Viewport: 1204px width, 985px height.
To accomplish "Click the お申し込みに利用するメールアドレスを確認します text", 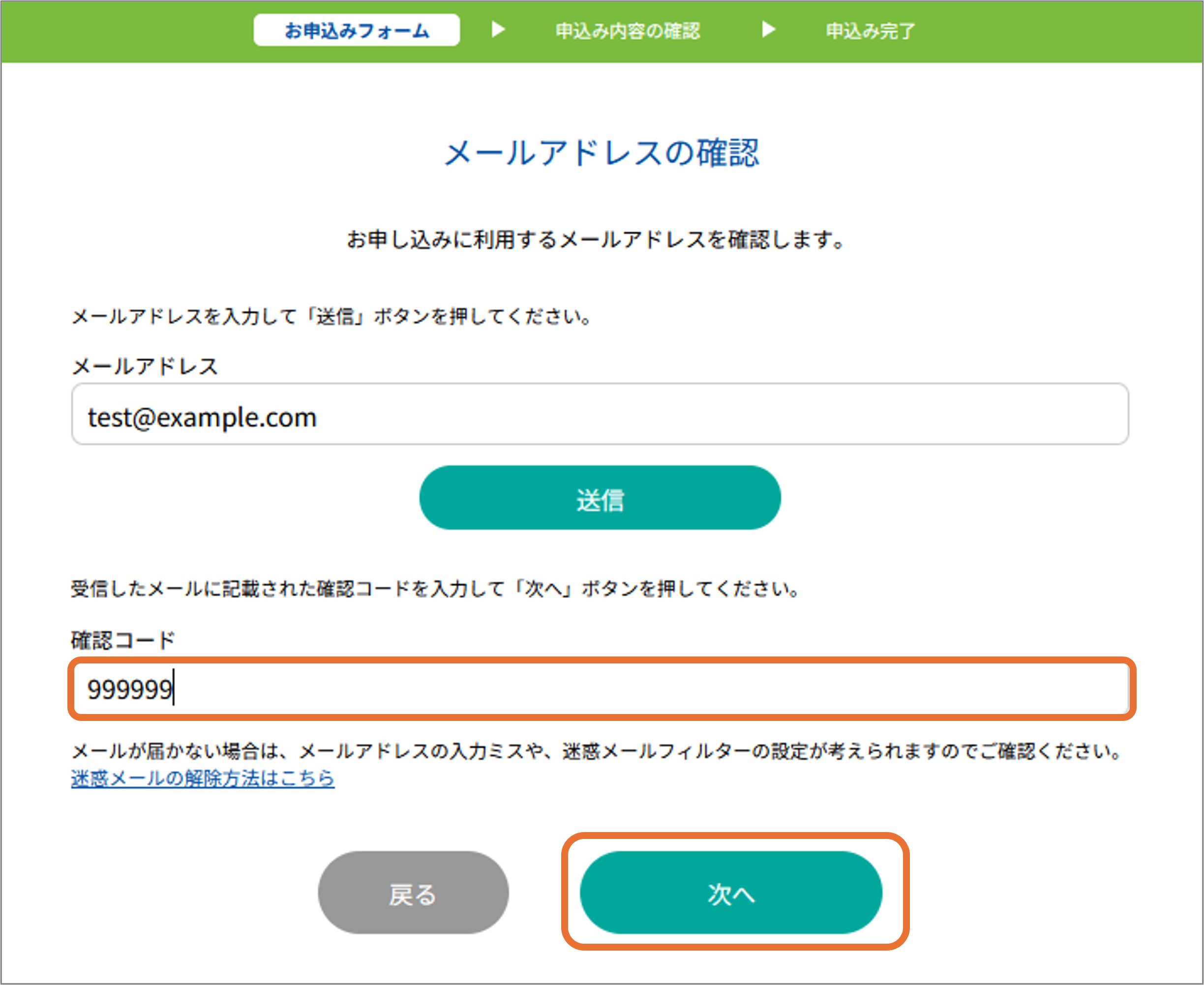I will tap(596, 239).
